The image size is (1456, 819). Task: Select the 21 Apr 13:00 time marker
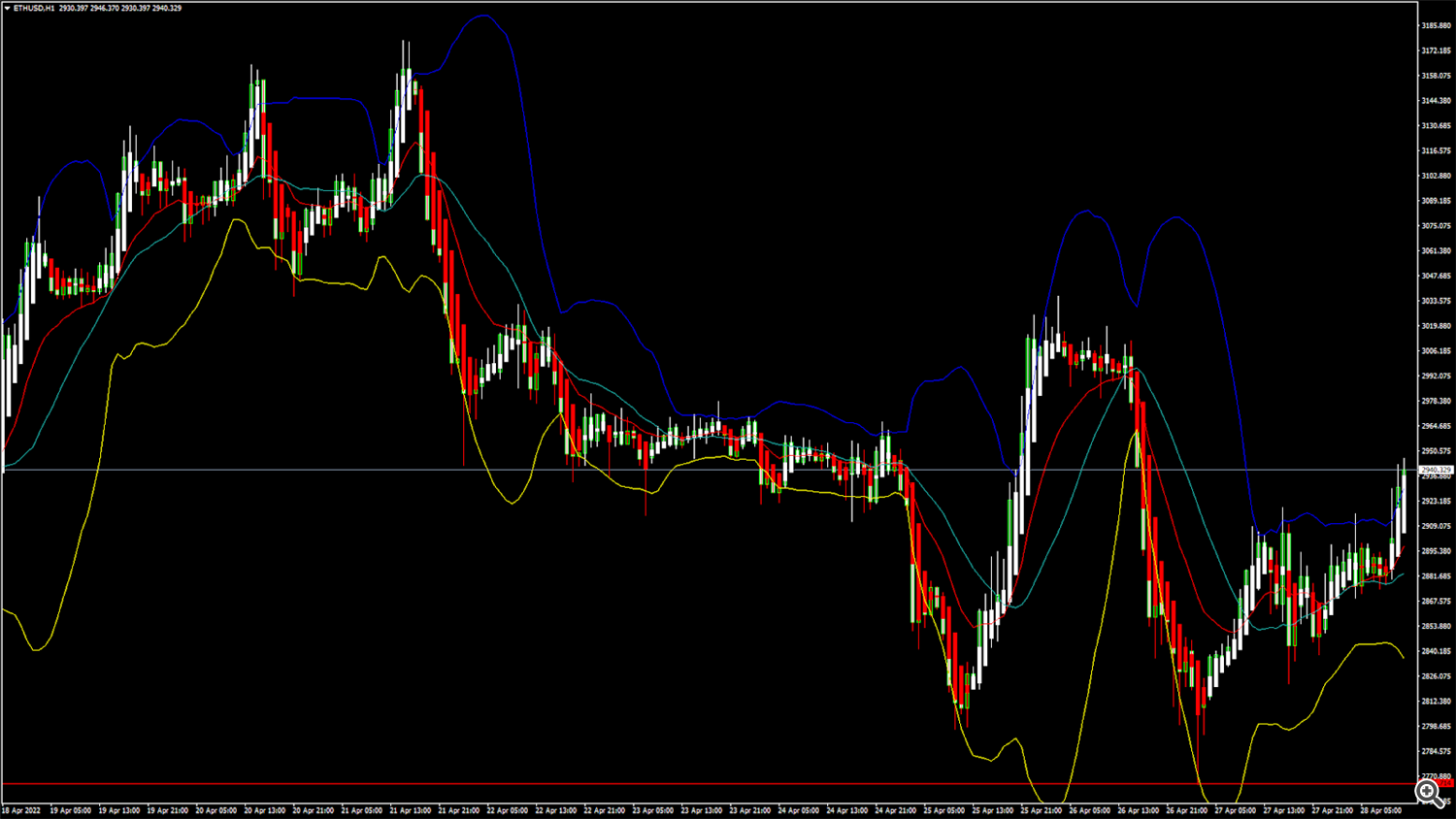[x=410, y=810]
